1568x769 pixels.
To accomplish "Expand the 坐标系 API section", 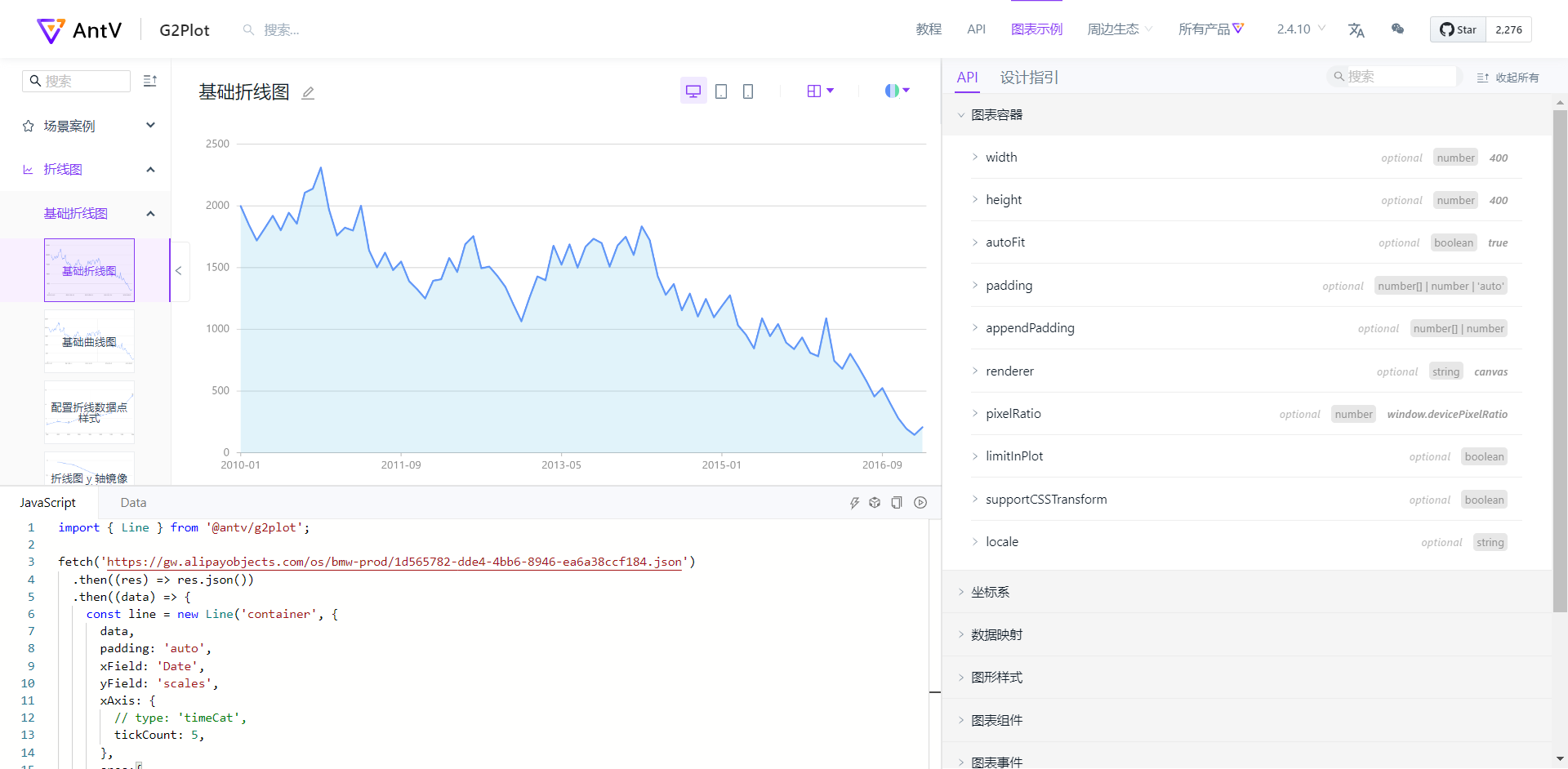I will [991, 591].
